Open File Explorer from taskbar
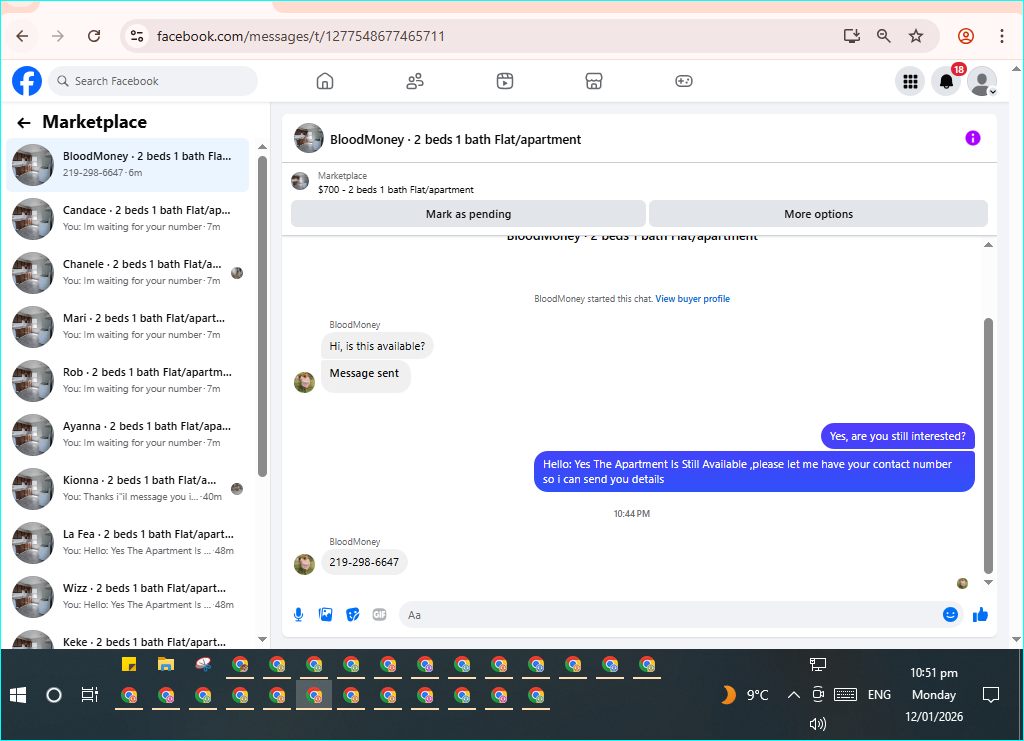 click(x=166, y=665)
